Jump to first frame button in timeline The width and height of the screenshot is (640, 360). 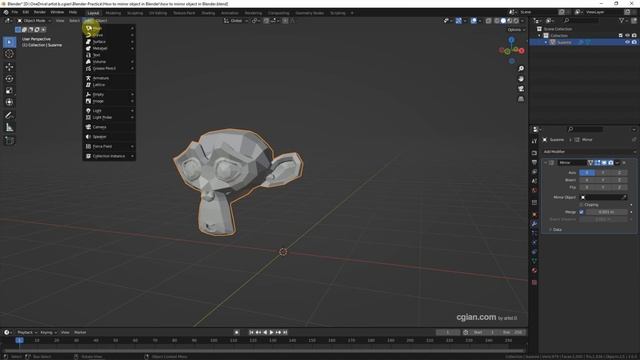click(x=251, y=332)
